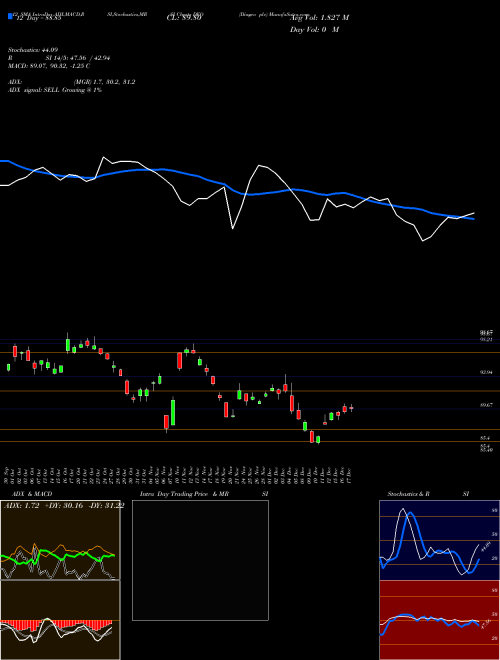Screen dimensions: 500x660
Task: Click the 'SI 14/3: 47.56 / 42.94' reading
Action: click(x=78, y=58)
